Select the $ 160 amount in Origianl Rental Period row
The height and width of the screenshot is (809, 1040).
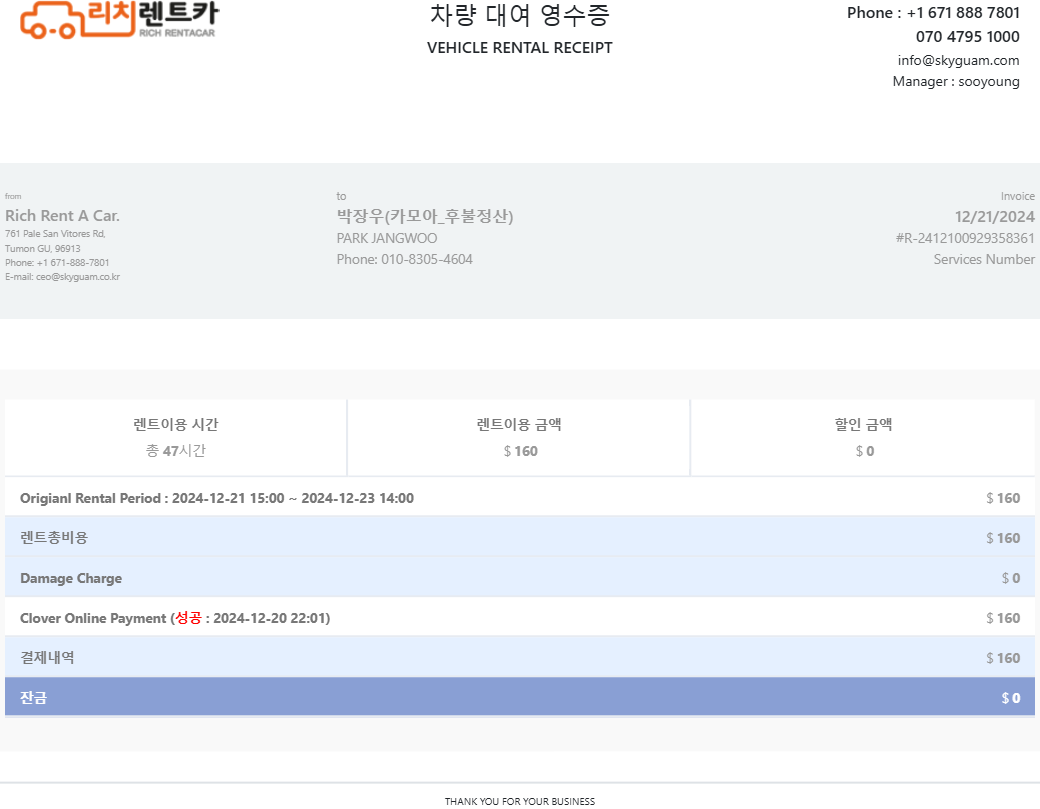[x=1003, y=498]
